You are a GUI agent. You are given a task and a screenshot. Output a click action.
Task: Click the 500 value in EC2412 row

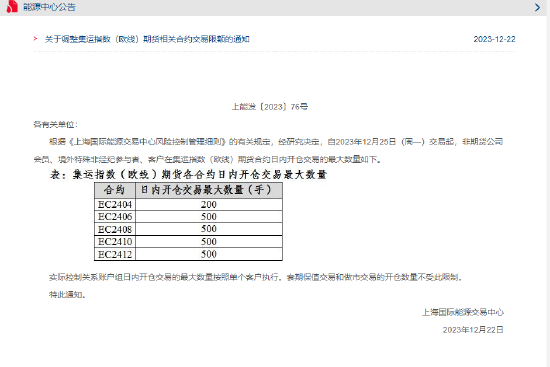[209, 254]
